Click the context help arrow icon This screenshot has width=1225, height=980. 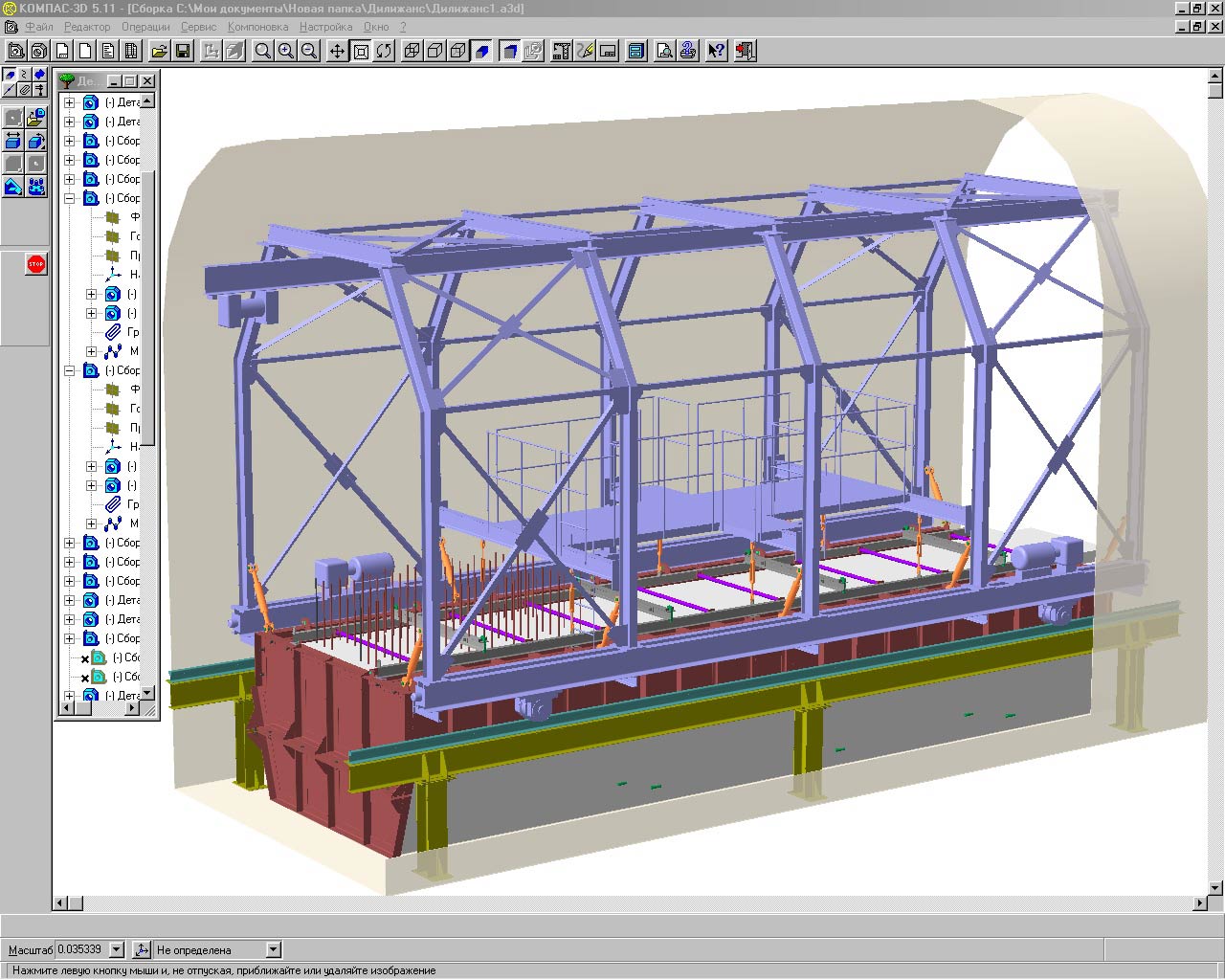(716, 51)
